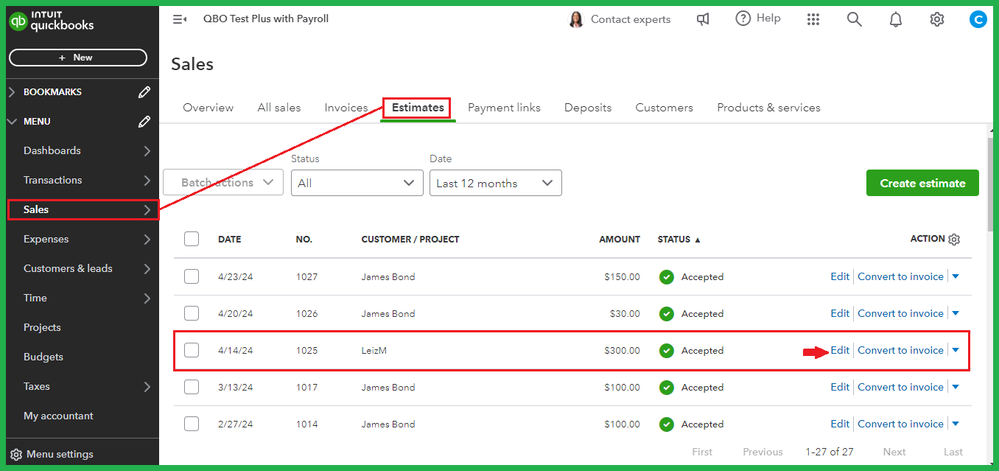Switch to the Invoices tab
999x471 pixels.
pos(346,108)
